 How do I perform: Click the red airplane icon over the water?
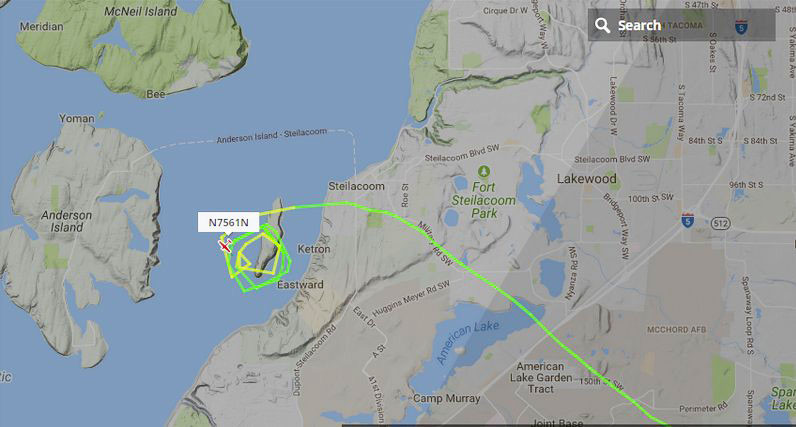224,246
